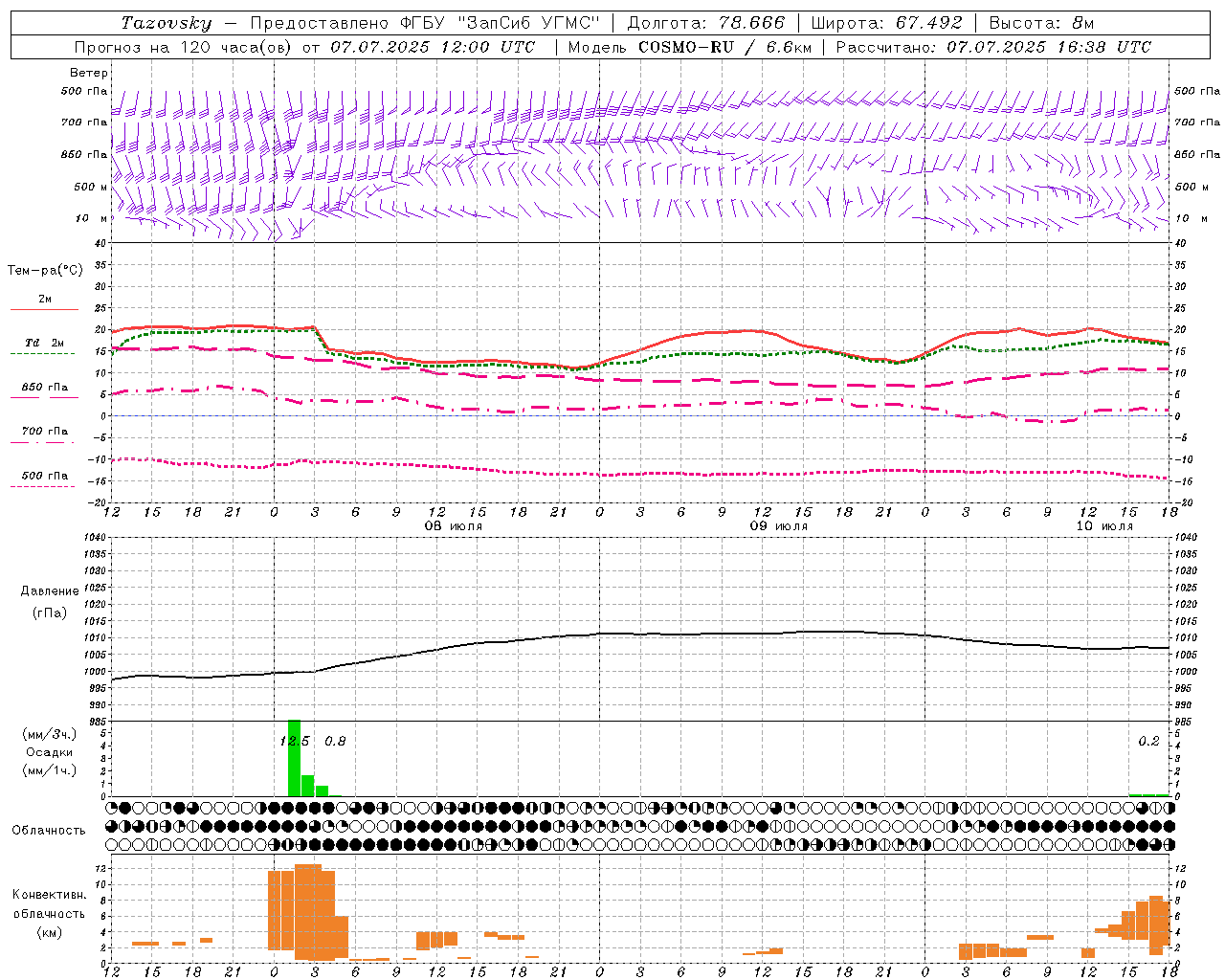Viewport: 1225px width, 980px height.
Task: Click the computed time '07.07.2025 16:38 UTC'
Action: click(1049, 47)
